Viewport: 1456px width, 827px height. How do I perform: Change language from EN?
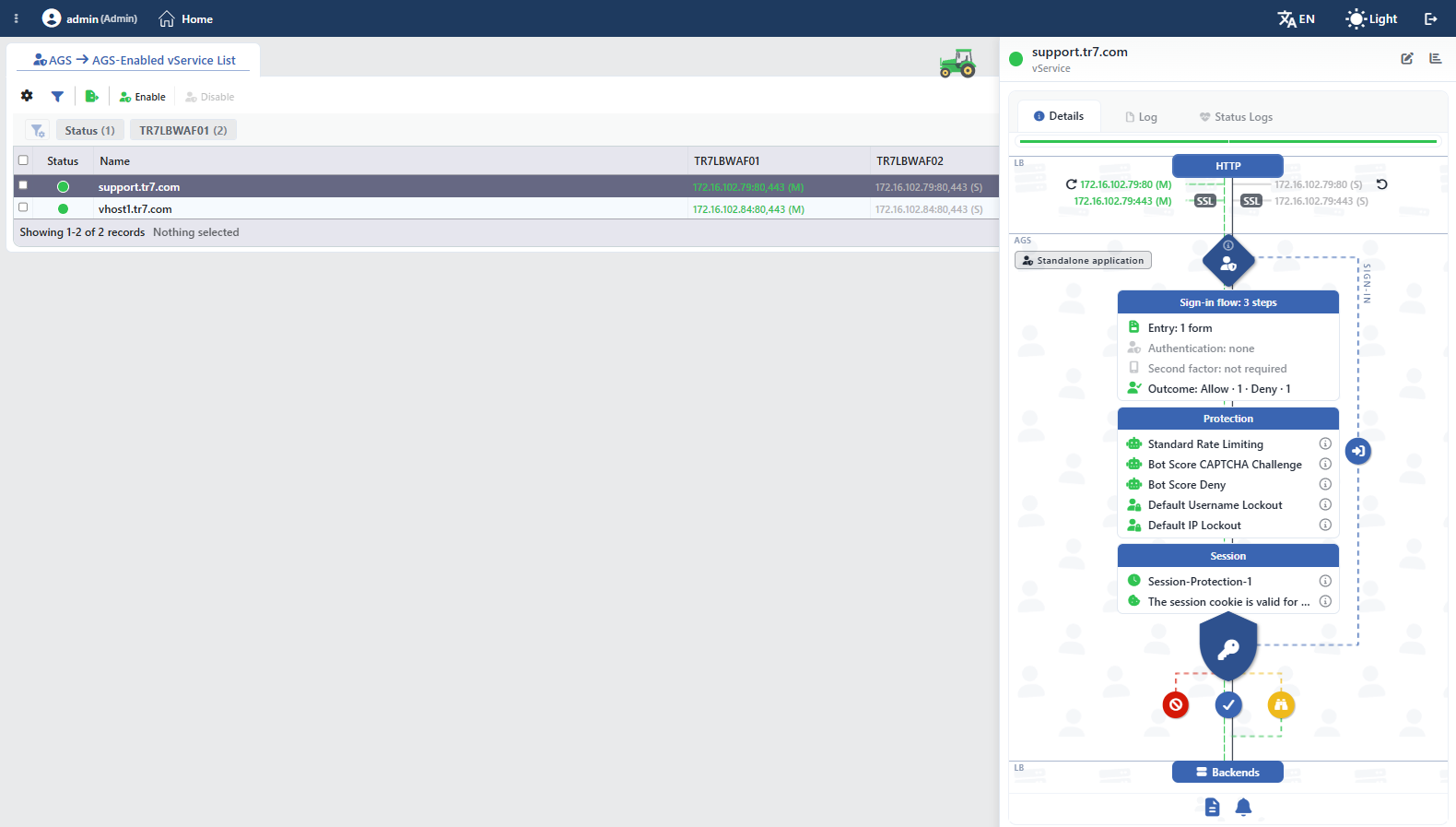pyautogui.click(x=1296, y=18)
